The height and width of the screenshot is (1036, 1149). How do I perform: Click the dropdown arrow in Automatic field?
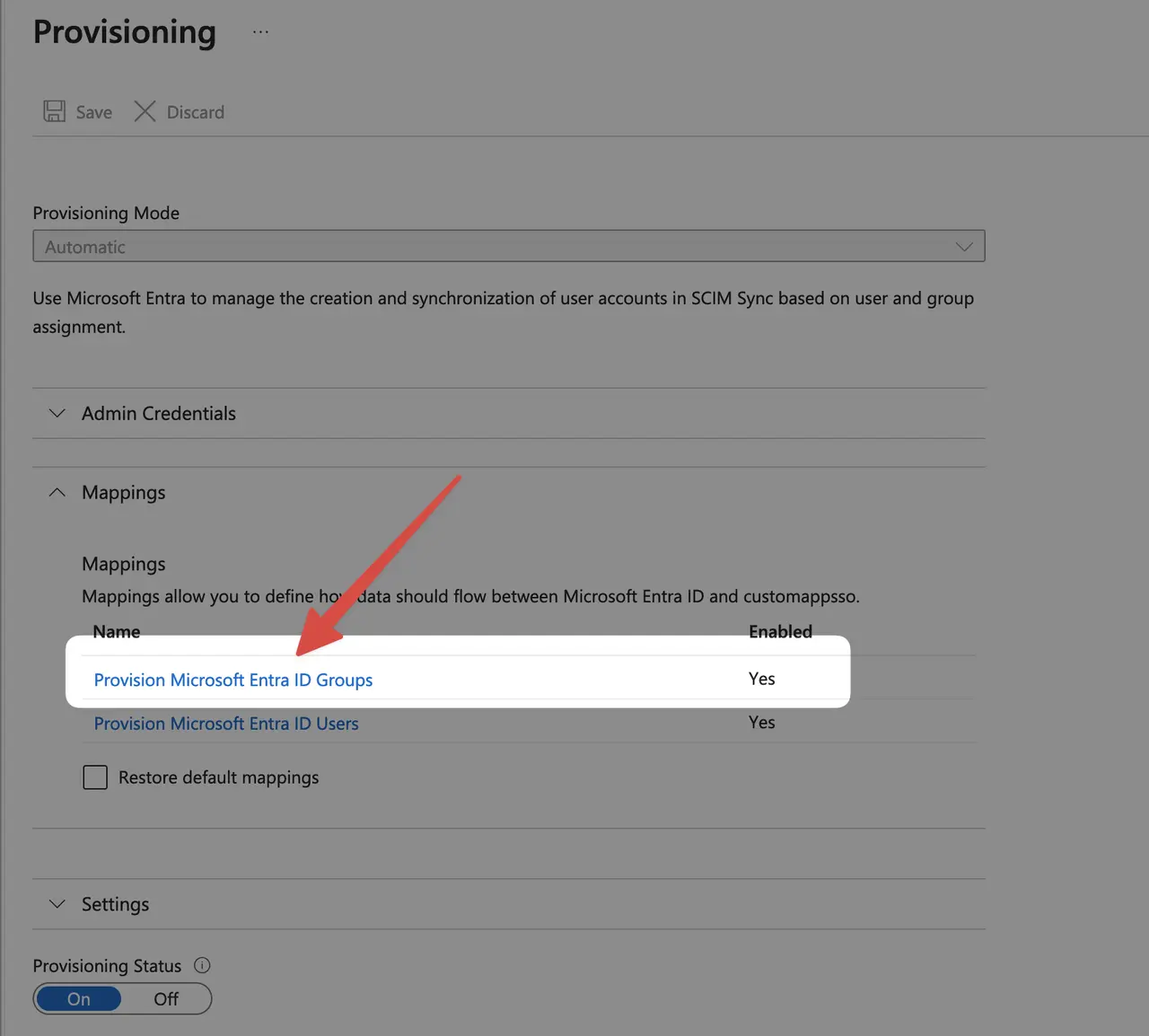point(964,247)
